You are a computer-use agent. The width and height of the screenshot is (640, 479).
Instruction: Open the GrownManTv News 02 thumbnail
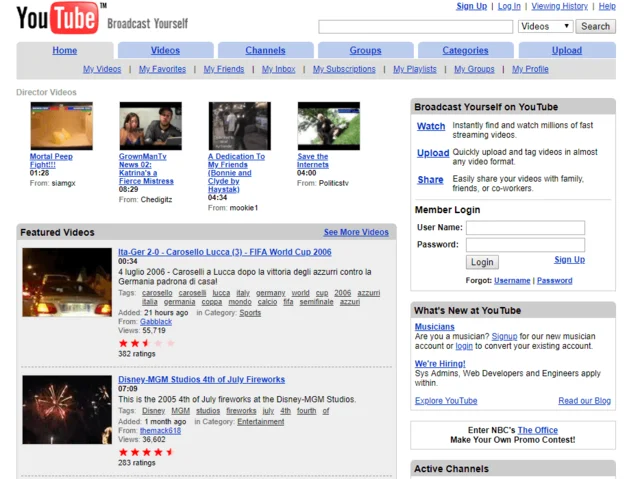point(151,126)
